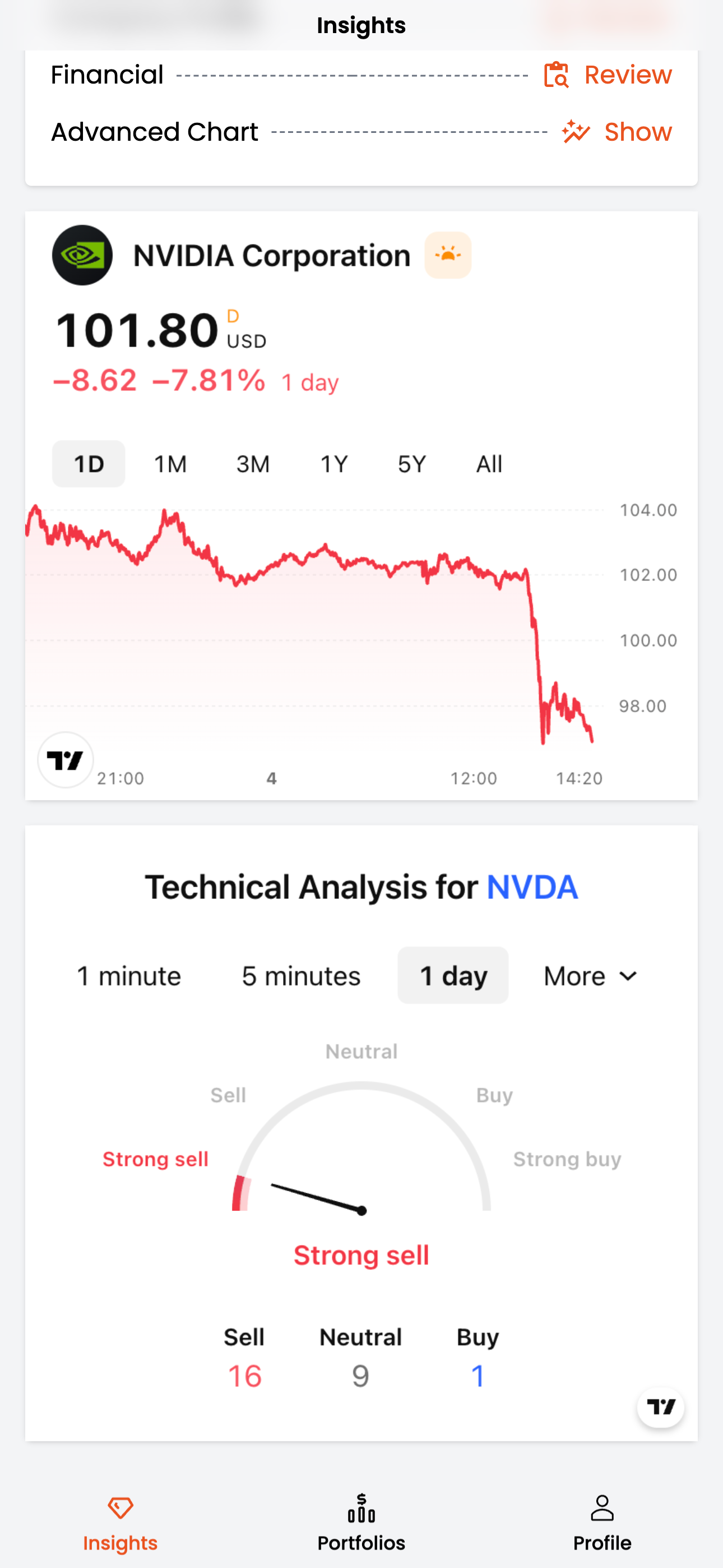
Task: Select the Insights bottom tab
Action: pos(121,1523)
